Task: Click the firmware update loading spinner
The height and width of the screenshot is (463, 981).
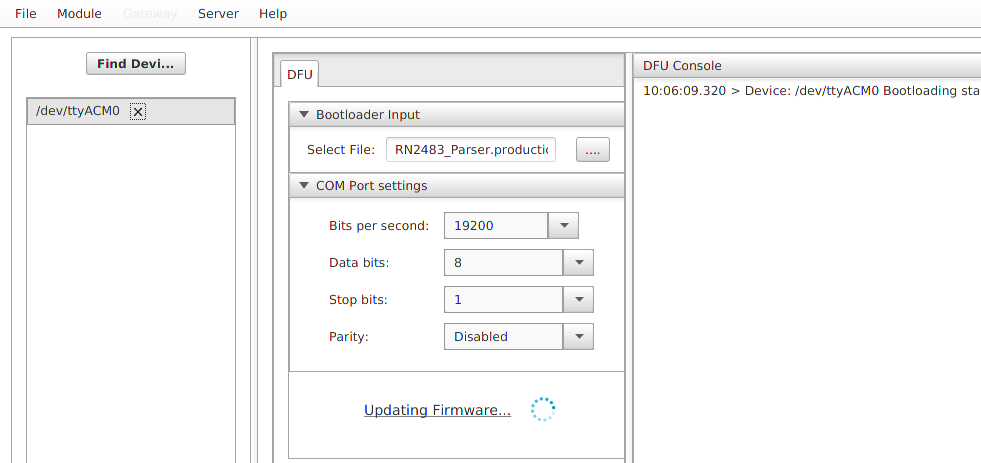Action: coord(542,409)
